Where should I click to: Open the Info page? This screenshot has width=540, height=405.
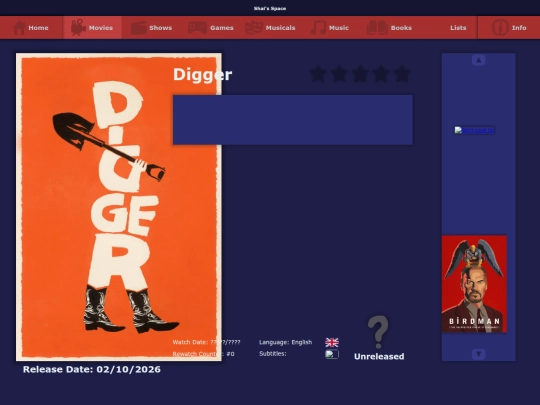(509, 28)
